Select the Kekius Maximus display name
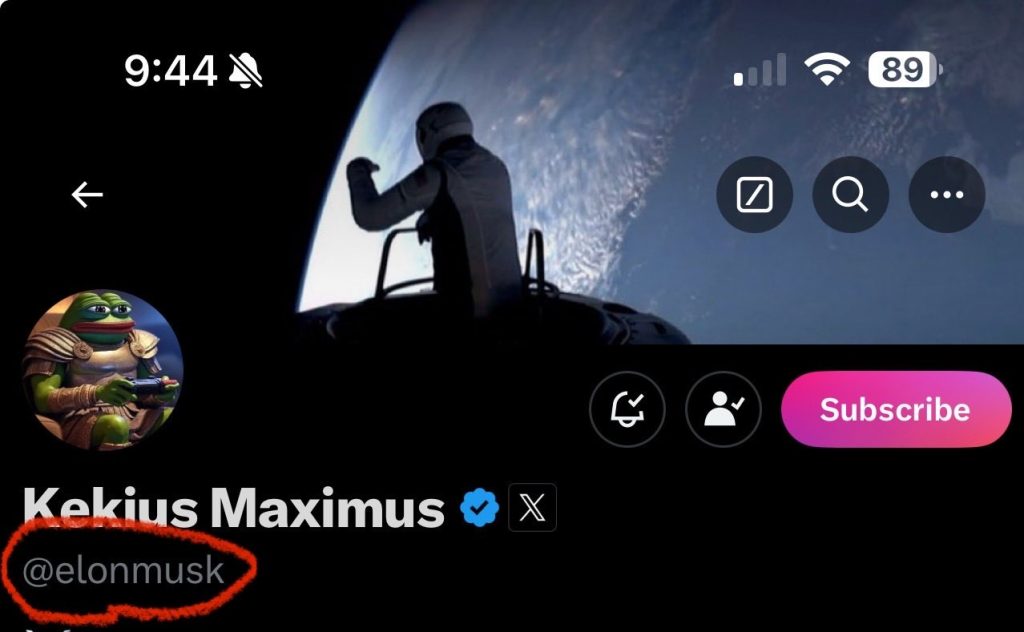The height and width of the screenshot is (632, 1024). pyautogui.click(x=233, y=507)
